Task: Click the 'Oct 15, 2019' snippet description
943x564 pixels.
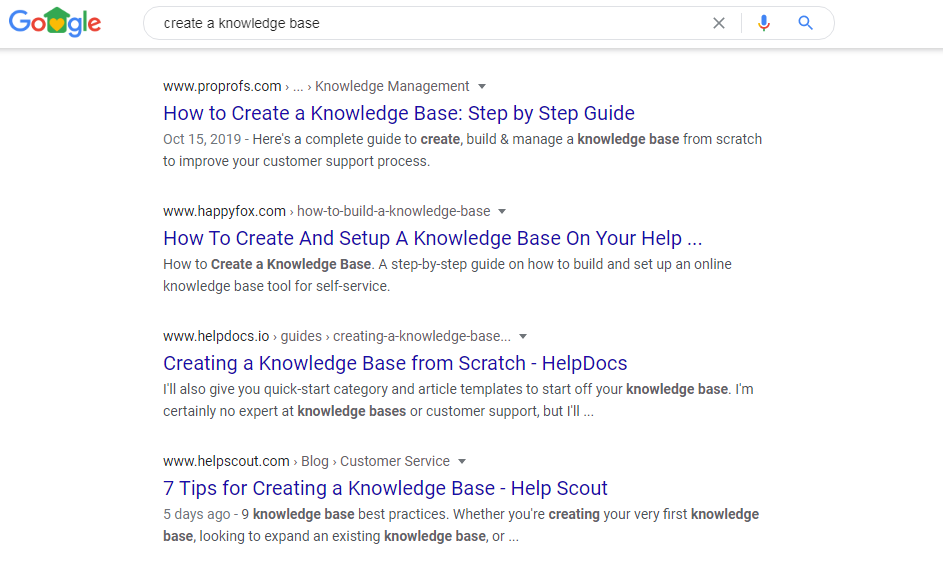Action: 462,150
